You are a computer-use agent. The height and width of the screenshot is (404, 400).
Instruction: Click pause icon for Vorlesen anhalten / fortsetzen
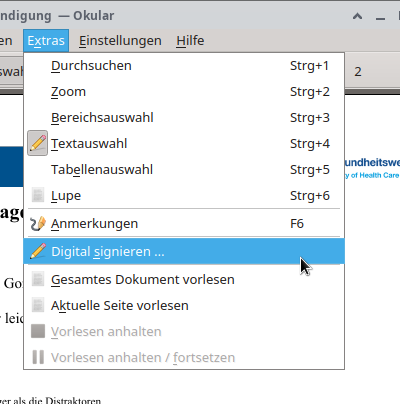38,357
